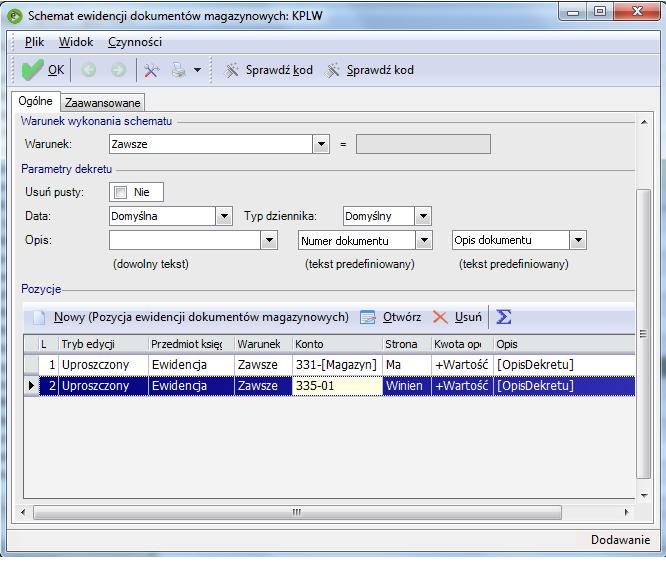Click the scroll down arrow on vertical scrollbar
This screenshot has width=666, height=579.
644,495
